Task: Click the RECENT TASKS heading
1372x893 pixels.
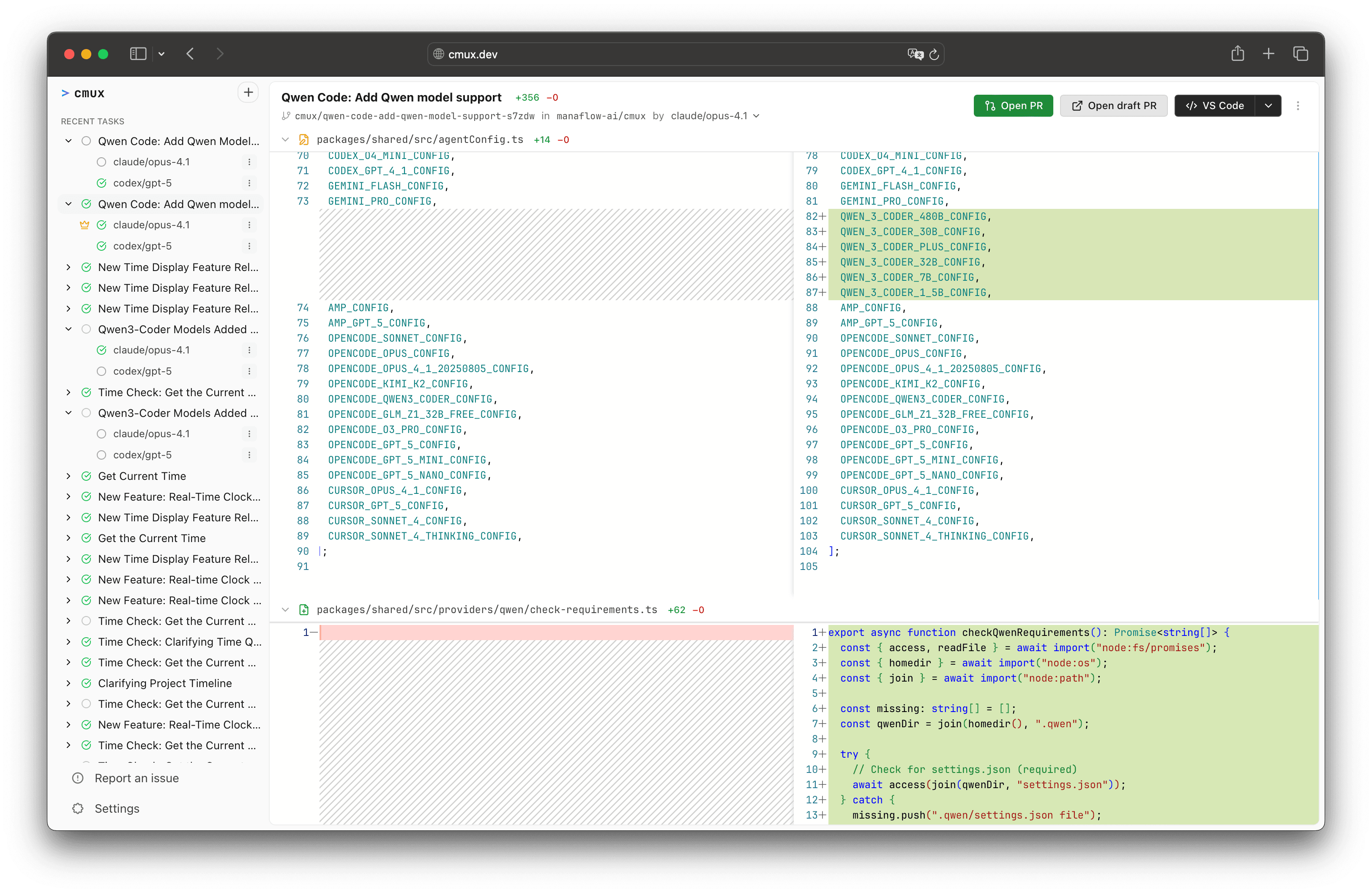Action: tap(93, 121)
